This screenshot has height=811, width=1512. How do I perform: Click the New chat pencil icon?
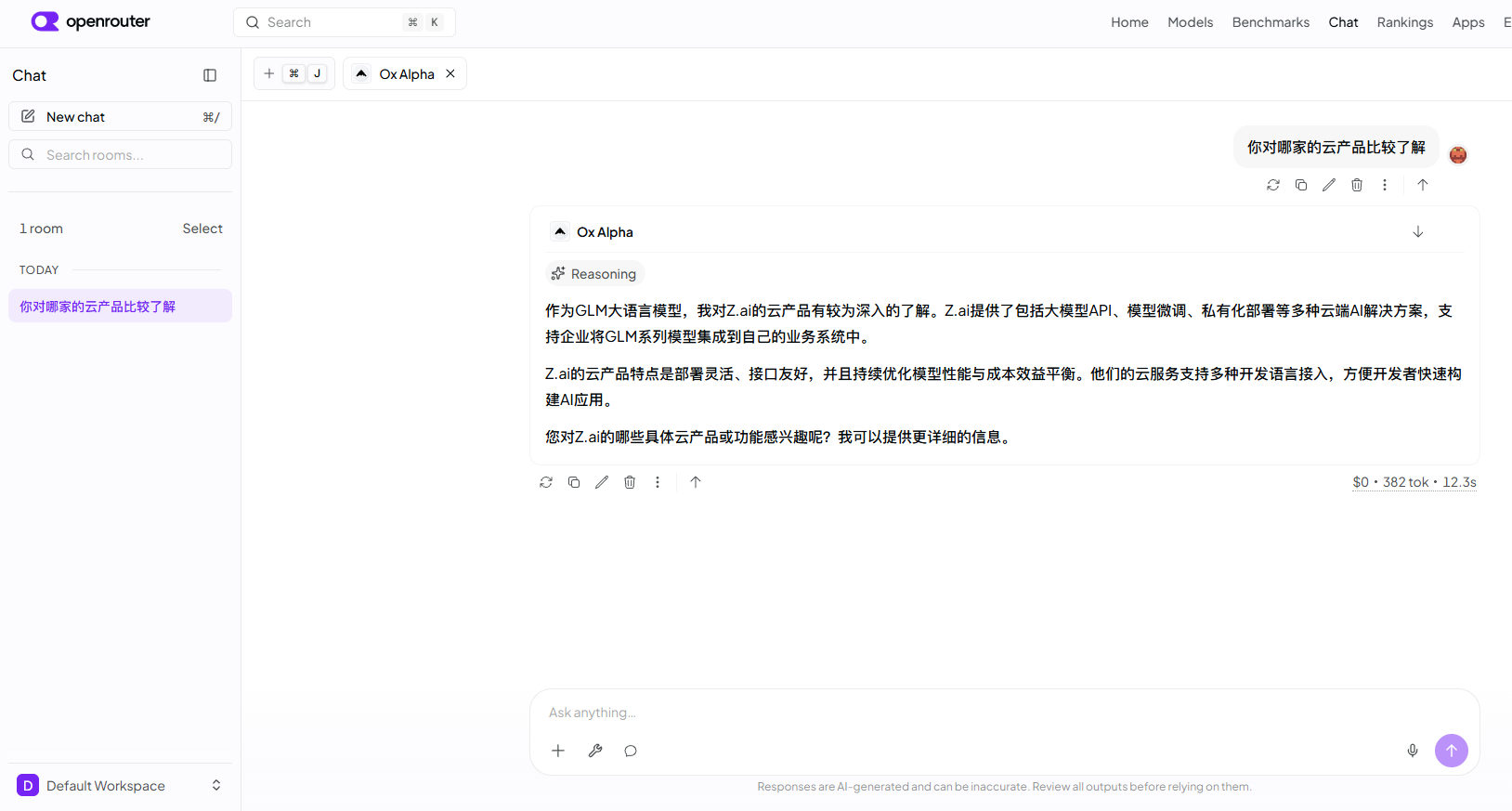[x=28, y=116]
